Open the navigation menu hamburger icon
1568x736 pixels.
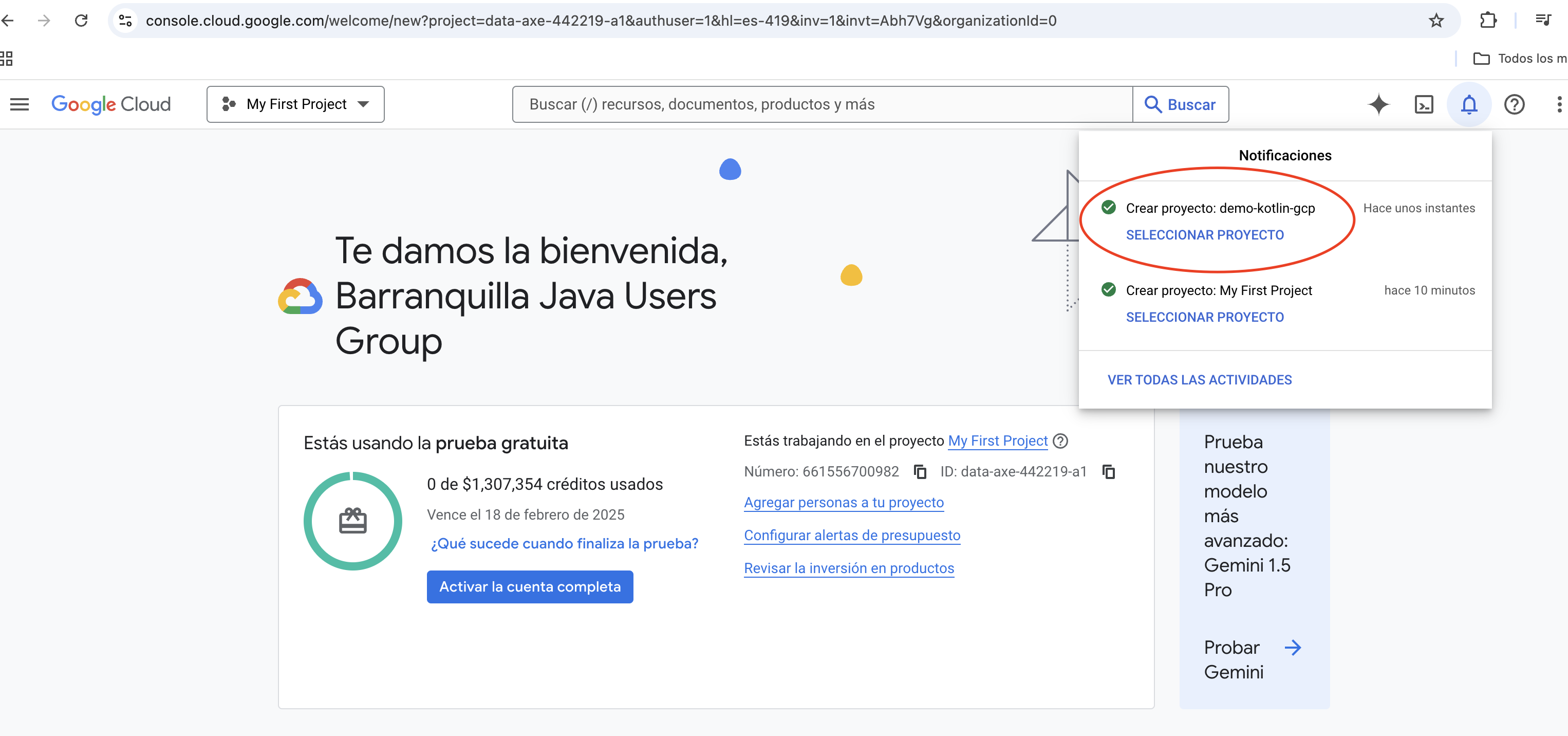click(19, 104)
